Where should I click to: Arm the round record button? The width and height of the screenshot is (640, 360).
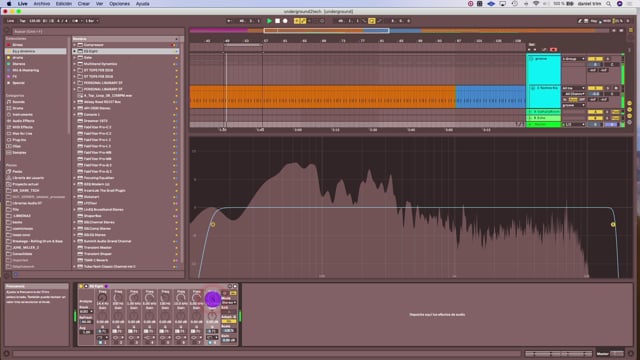[x=285, y=21]
